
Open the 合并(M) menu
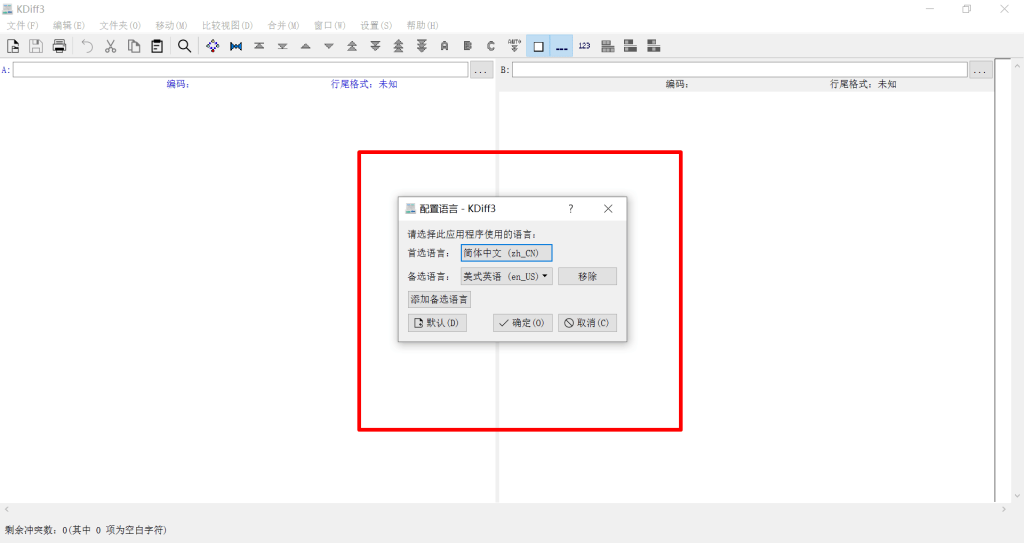283,25
